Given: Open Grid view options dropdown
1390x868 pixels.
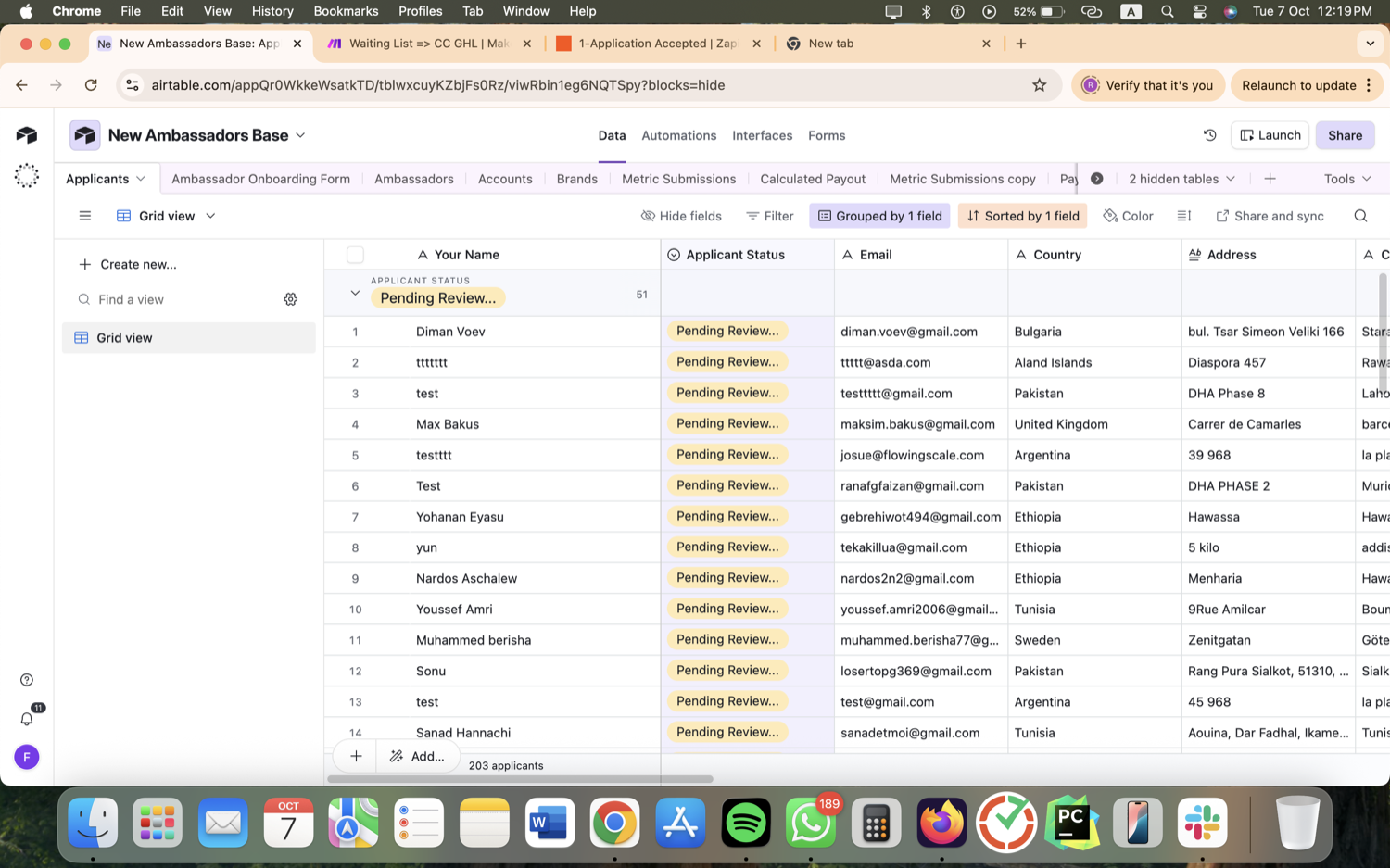Looking at the screenshot, I should 210,216.
